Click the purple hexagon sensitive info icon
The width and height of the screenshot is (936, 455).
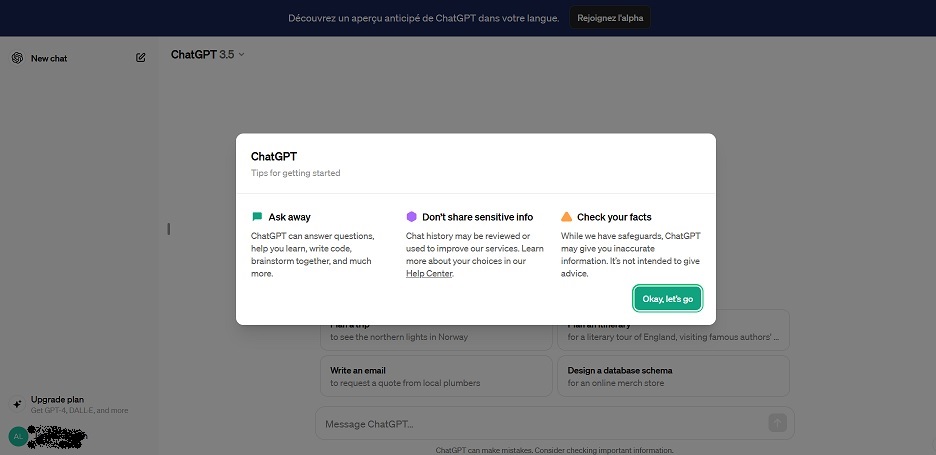[x=411, y=217]
